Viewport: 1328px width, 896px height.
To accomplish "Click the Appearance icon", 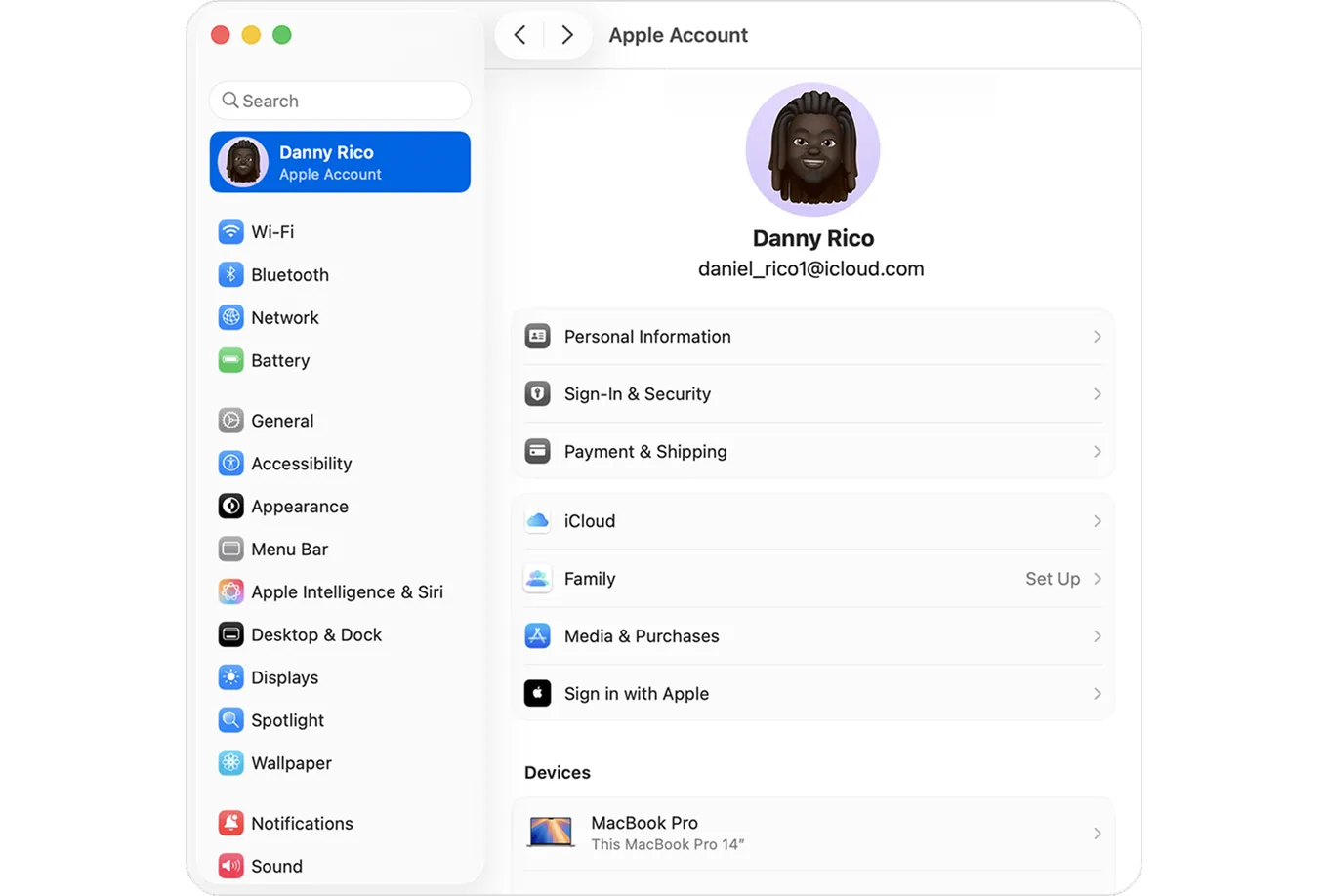I will coord(230,507).
